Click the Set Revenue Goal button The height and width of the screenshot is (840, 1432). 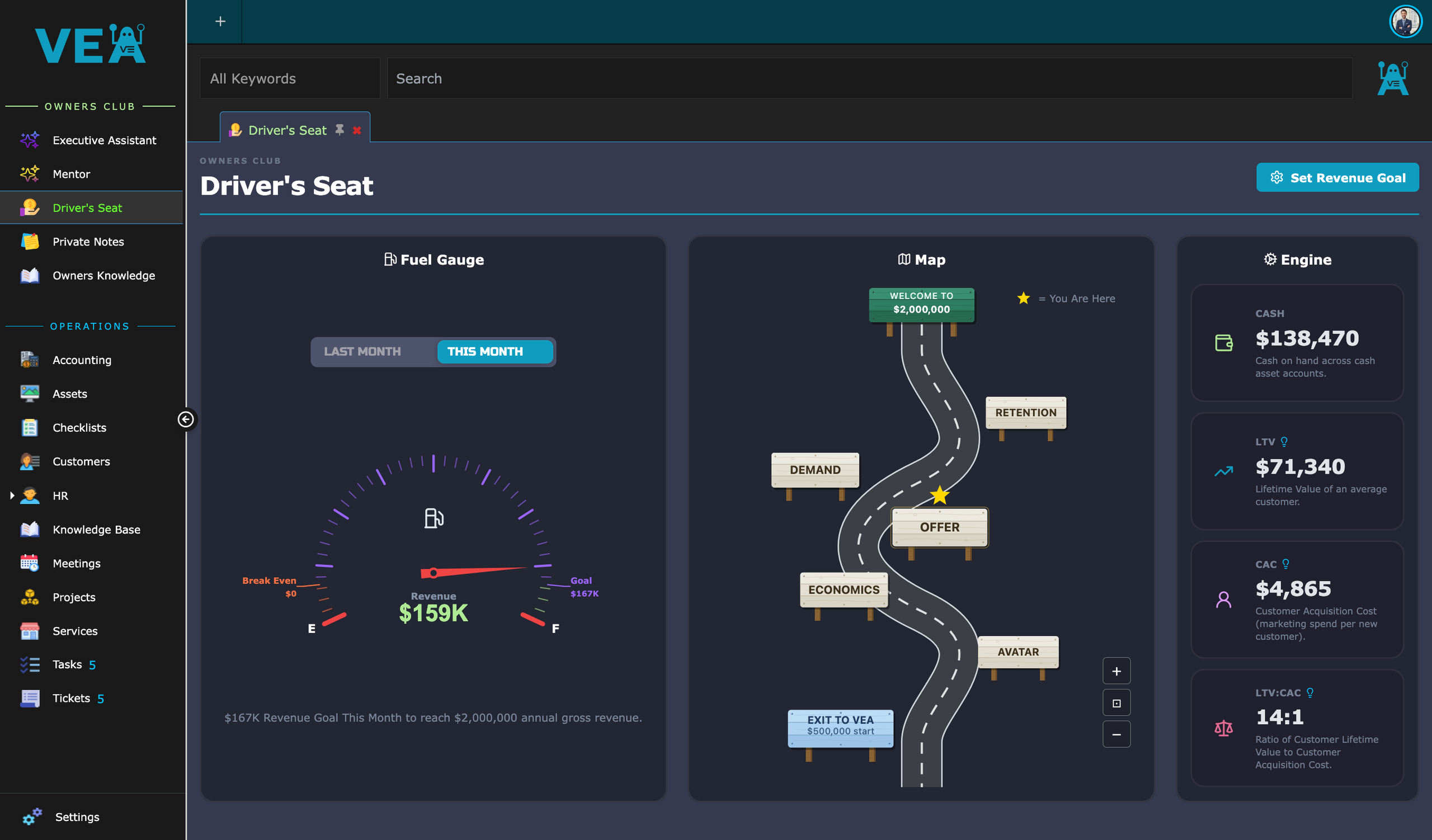pos(1337,178)
